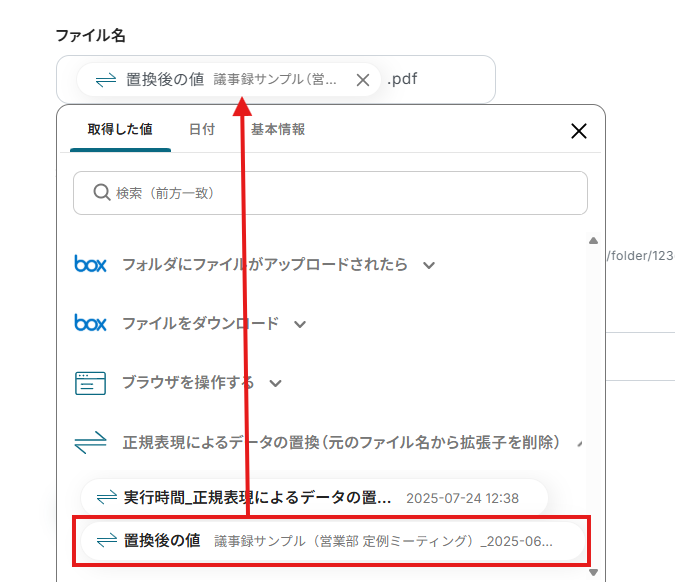Switch to the 取得した値 tab

pyautogui.click(x=120, y=129)
